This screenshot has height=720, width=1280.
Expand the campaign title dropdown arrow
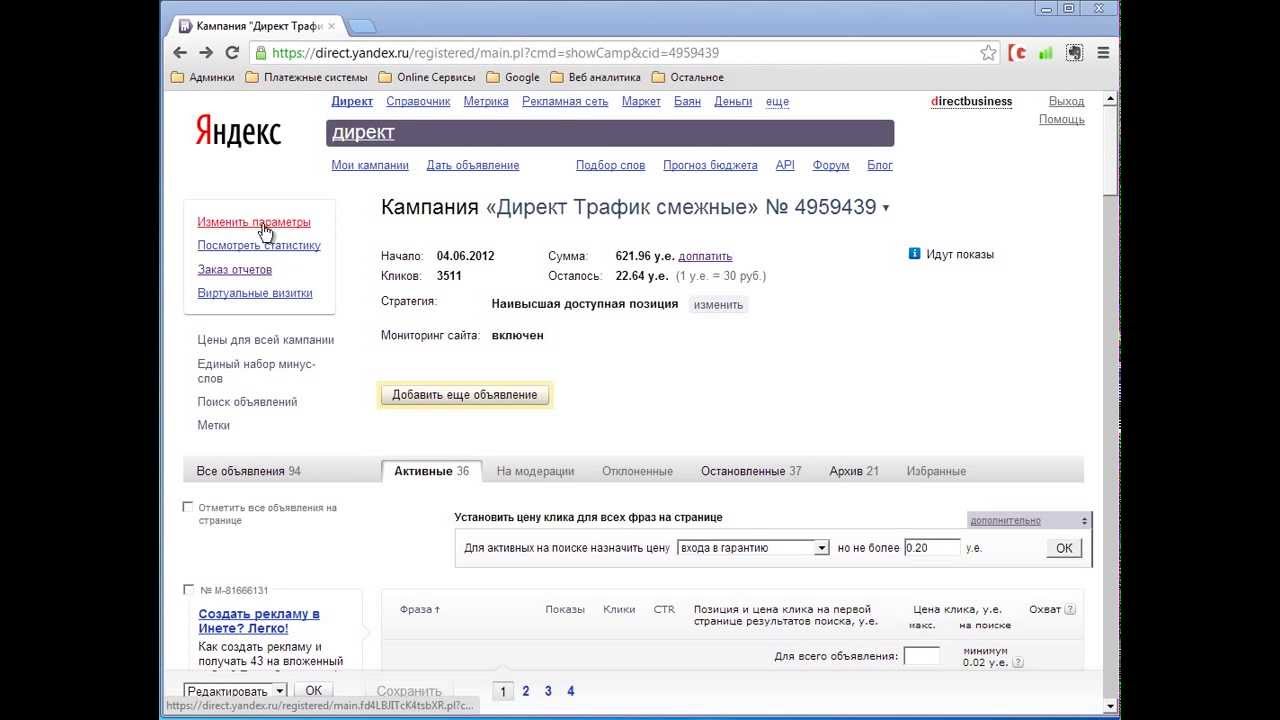pos(886,209)
